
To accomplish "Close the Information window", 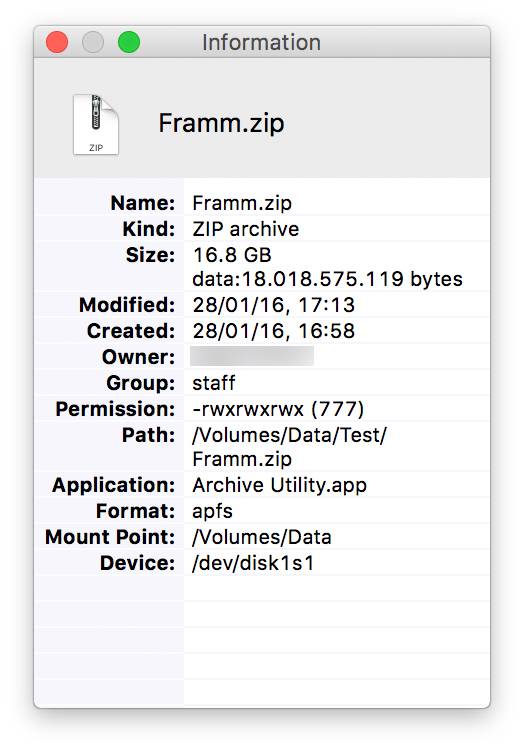I will coord(57,42).
